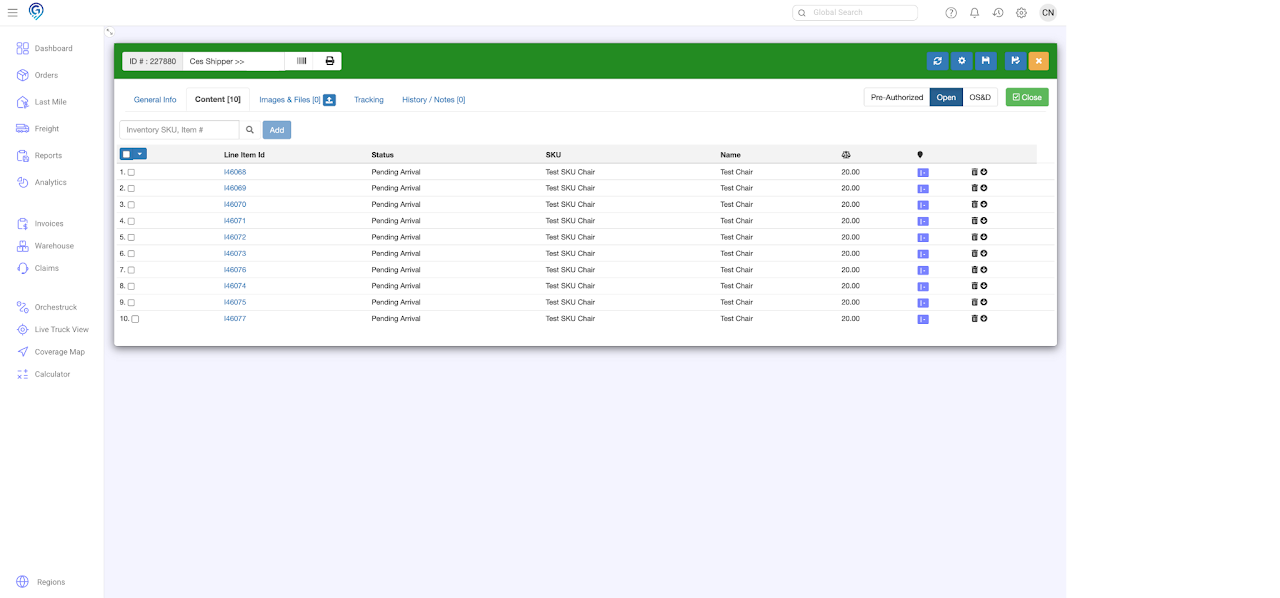Click the blue save disk icon
The height and width of the screenshot is (598, 1280).
coord(986,61)
